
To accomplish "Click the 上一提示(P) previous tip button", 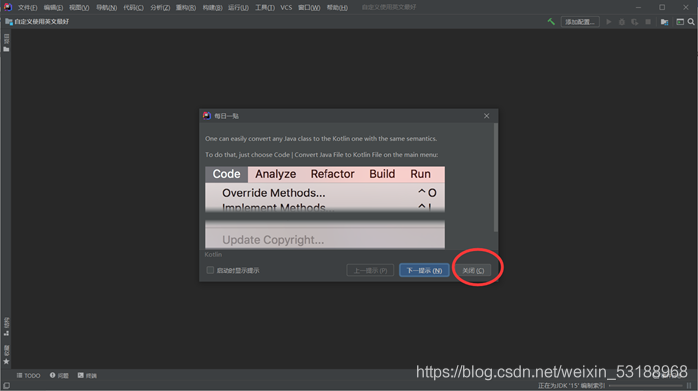I will [370, 270].
